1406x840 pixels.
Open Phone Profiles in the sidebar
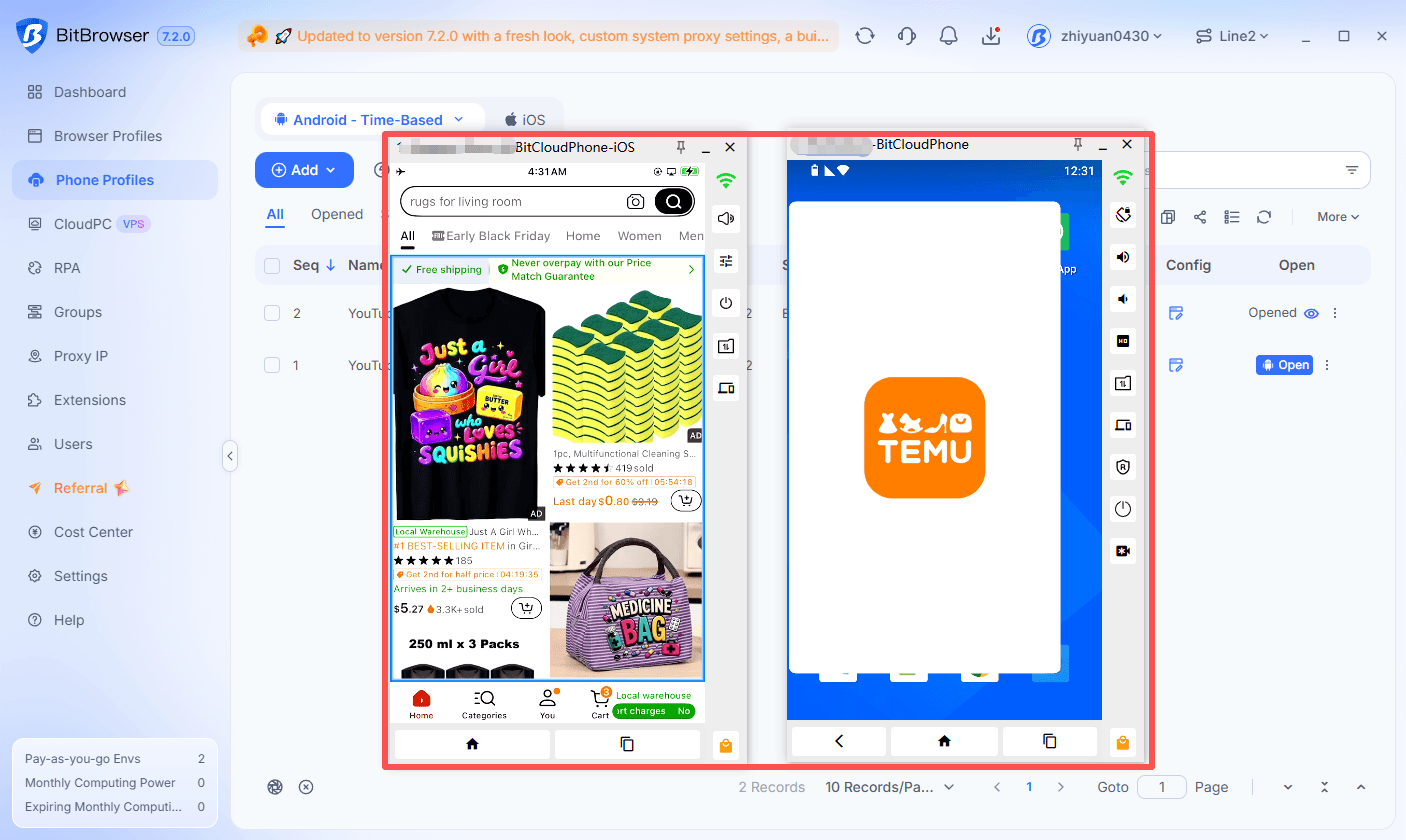click(x=115, y=180)
